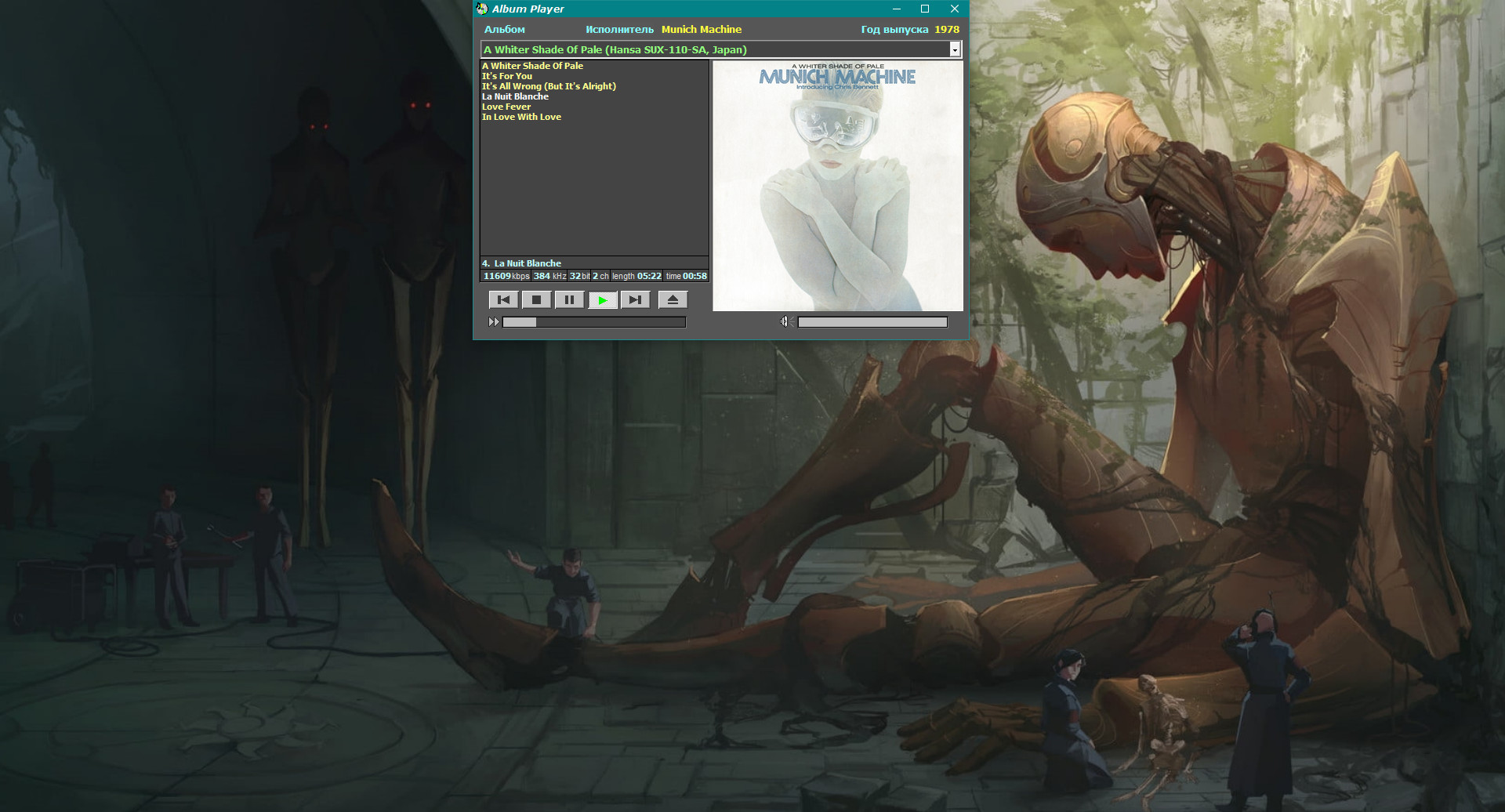Image resolution: width=1505 pixels, height=812 pixels.
Task: Skip to the next track
Action: pyautogui.click(x=635, y=299)
